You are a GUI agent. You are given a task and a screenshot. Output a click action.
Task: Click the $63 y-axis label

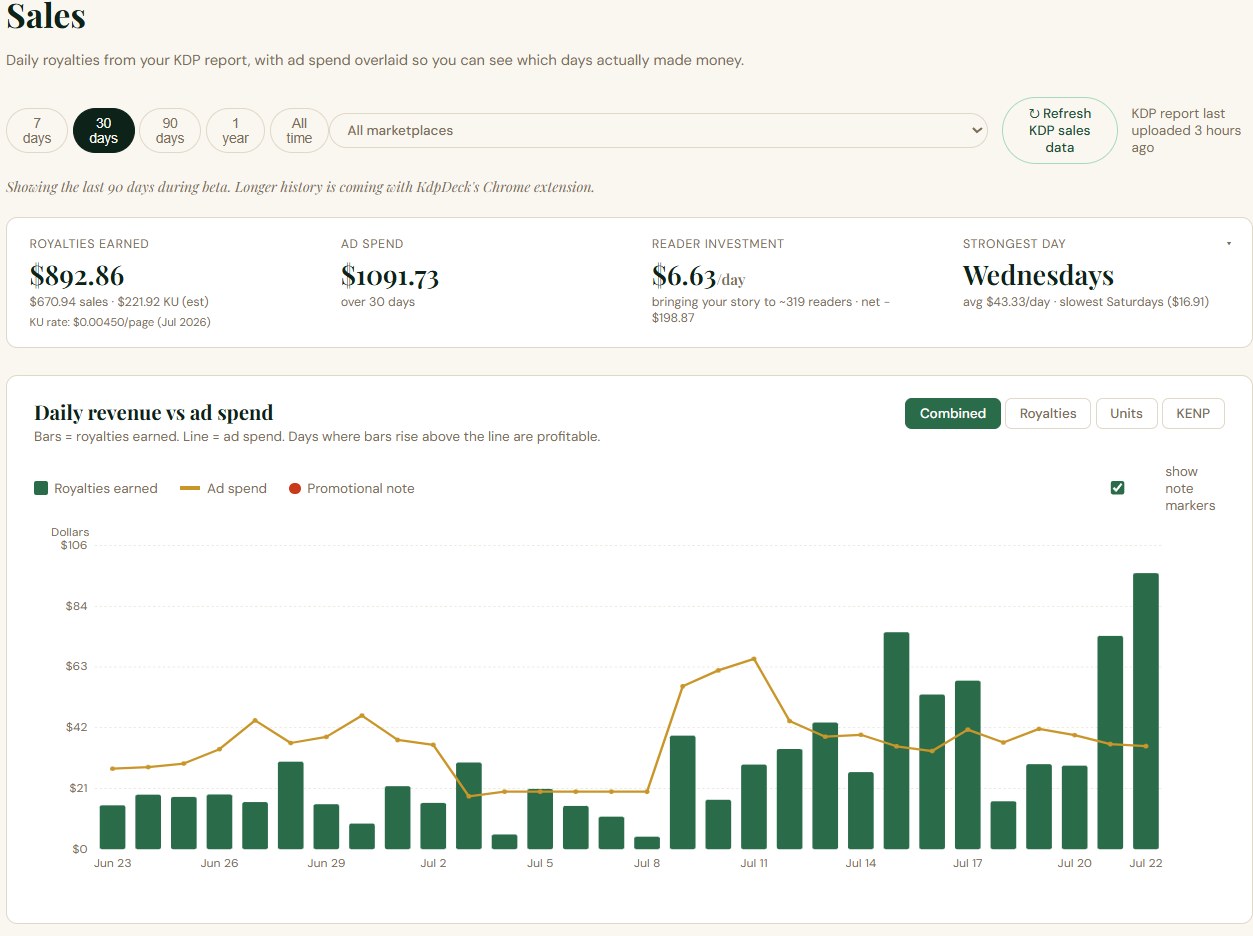click(x=77, y=666)
